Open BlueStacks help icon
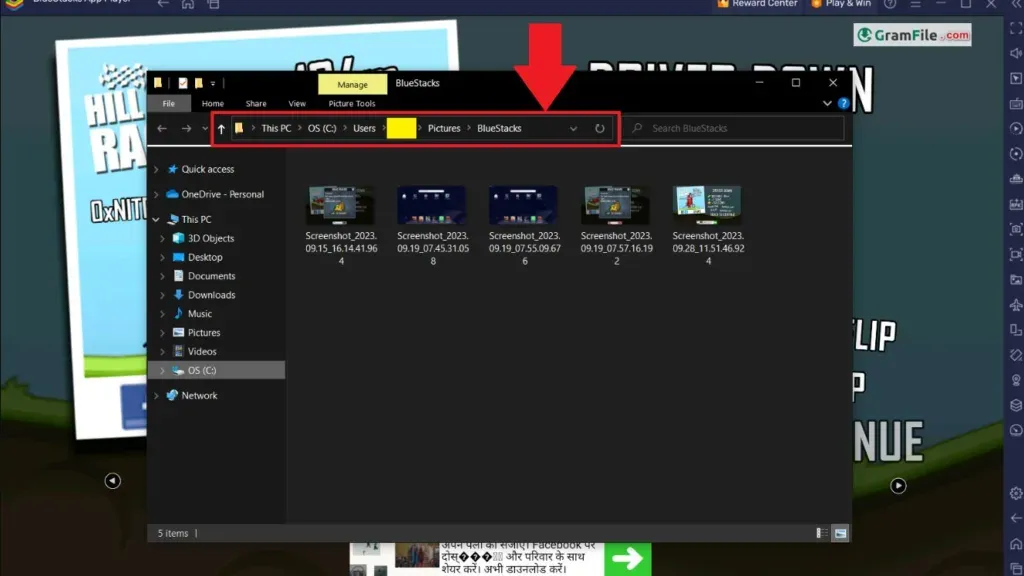 pos(890,4)
